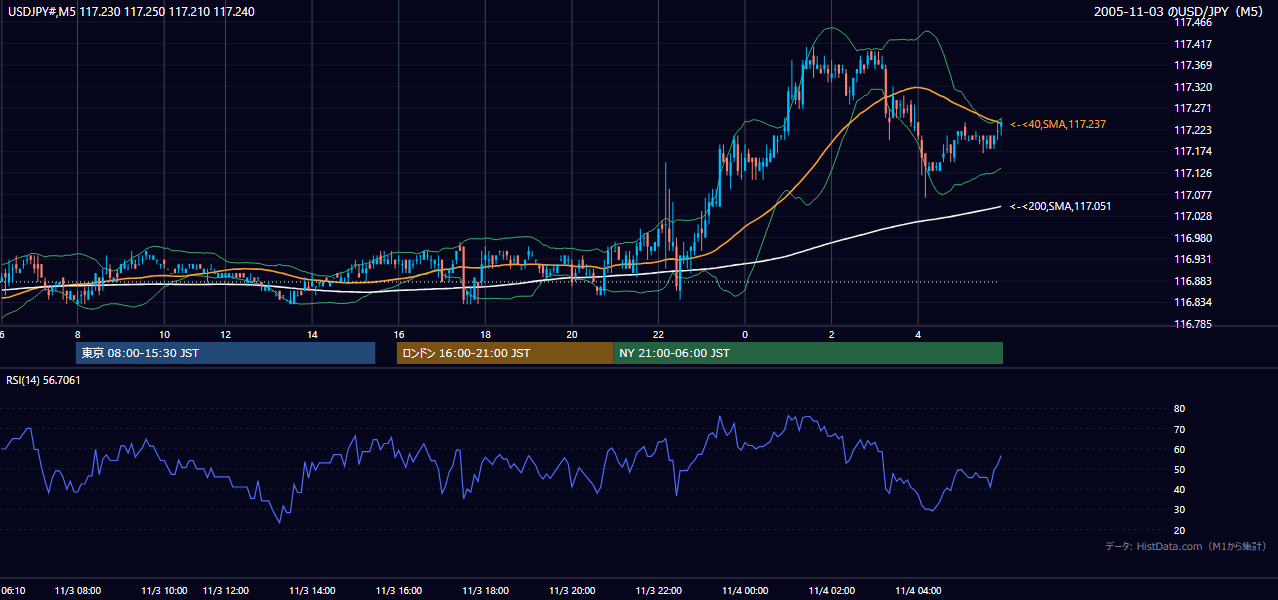Click price level 117.174 on axis
The image size is (1278, 600).
[1193, 151]
